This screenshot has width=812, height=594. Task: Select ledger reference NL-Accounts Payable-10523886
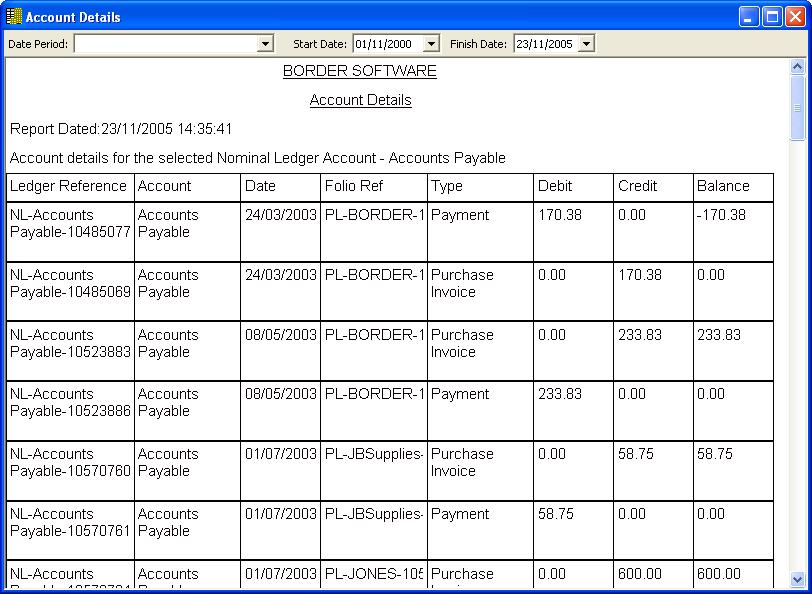pos(70,402)
